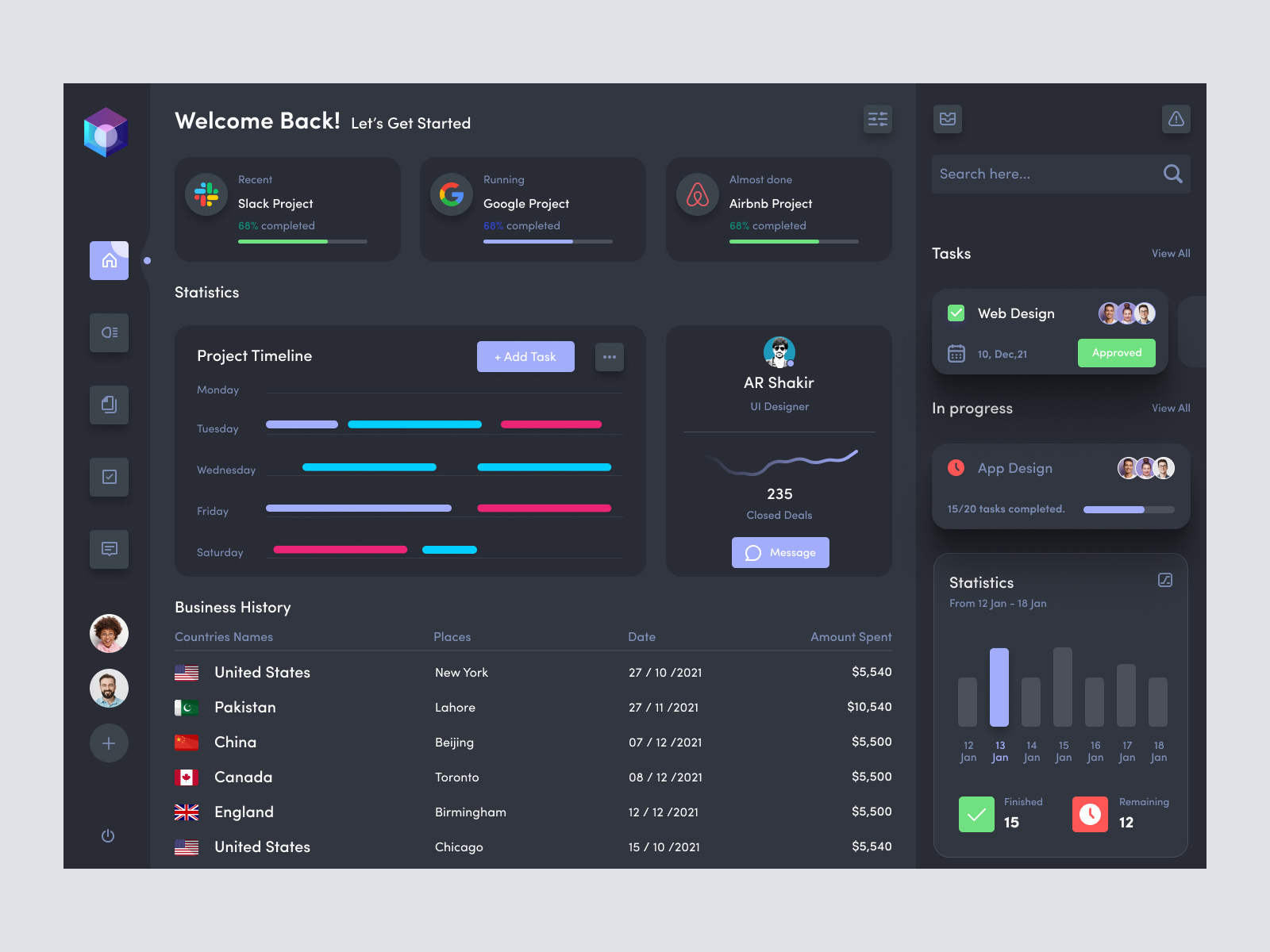Select the projects icon in the sidebar
Screen dimensions: 1270x952
tap(109, 332)
